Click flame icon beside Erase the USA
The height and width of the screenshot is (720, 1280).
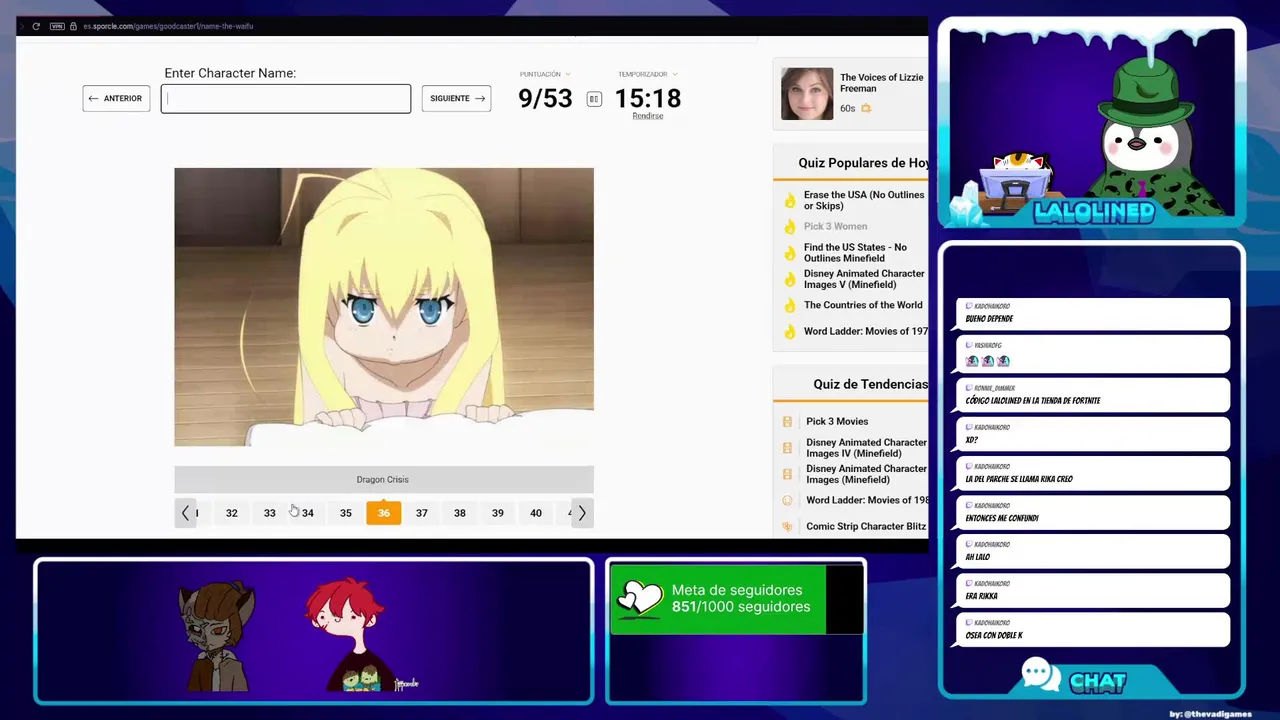click(x=789, y=201)
